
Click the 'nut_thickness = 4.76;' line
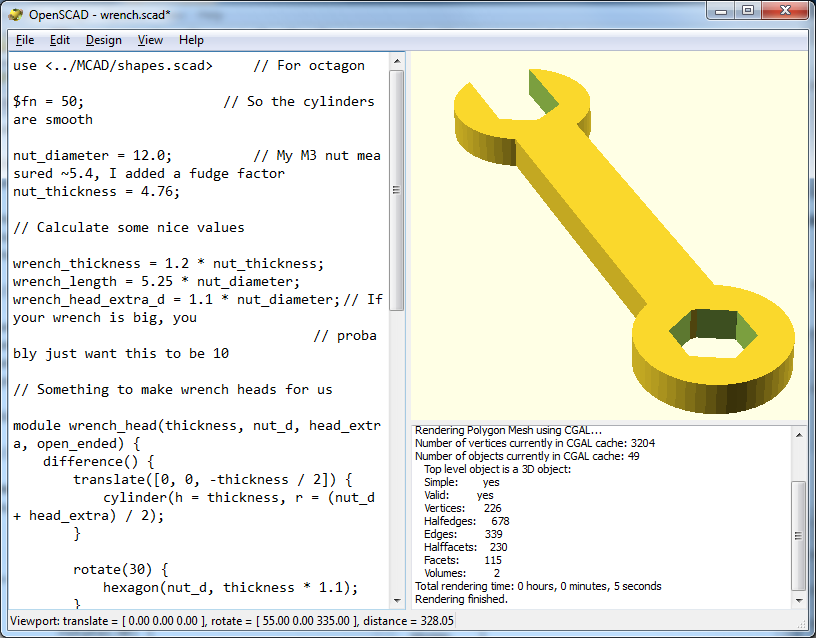point(96,192)
